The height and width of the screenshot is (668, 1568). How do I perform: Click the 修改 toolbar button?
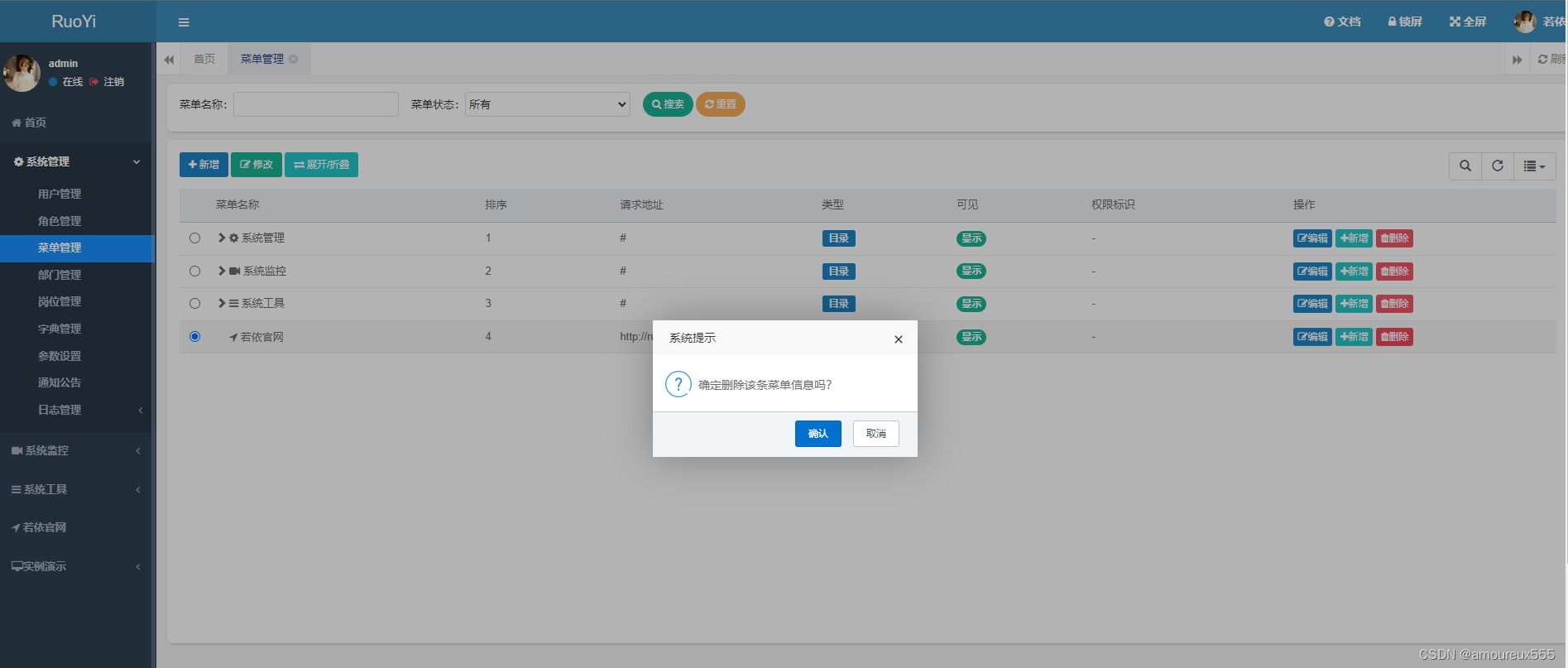[x=257, y=165]
